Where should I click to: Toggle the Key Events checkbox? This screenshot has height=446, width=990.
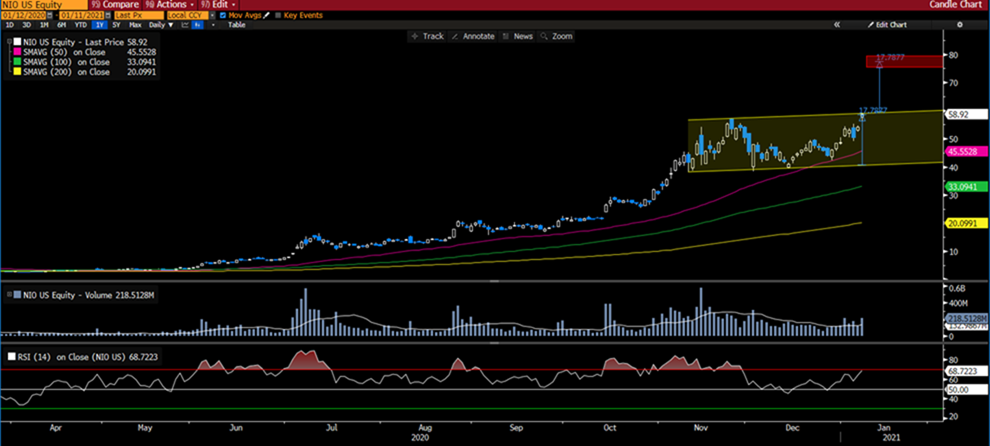(278, 15)
